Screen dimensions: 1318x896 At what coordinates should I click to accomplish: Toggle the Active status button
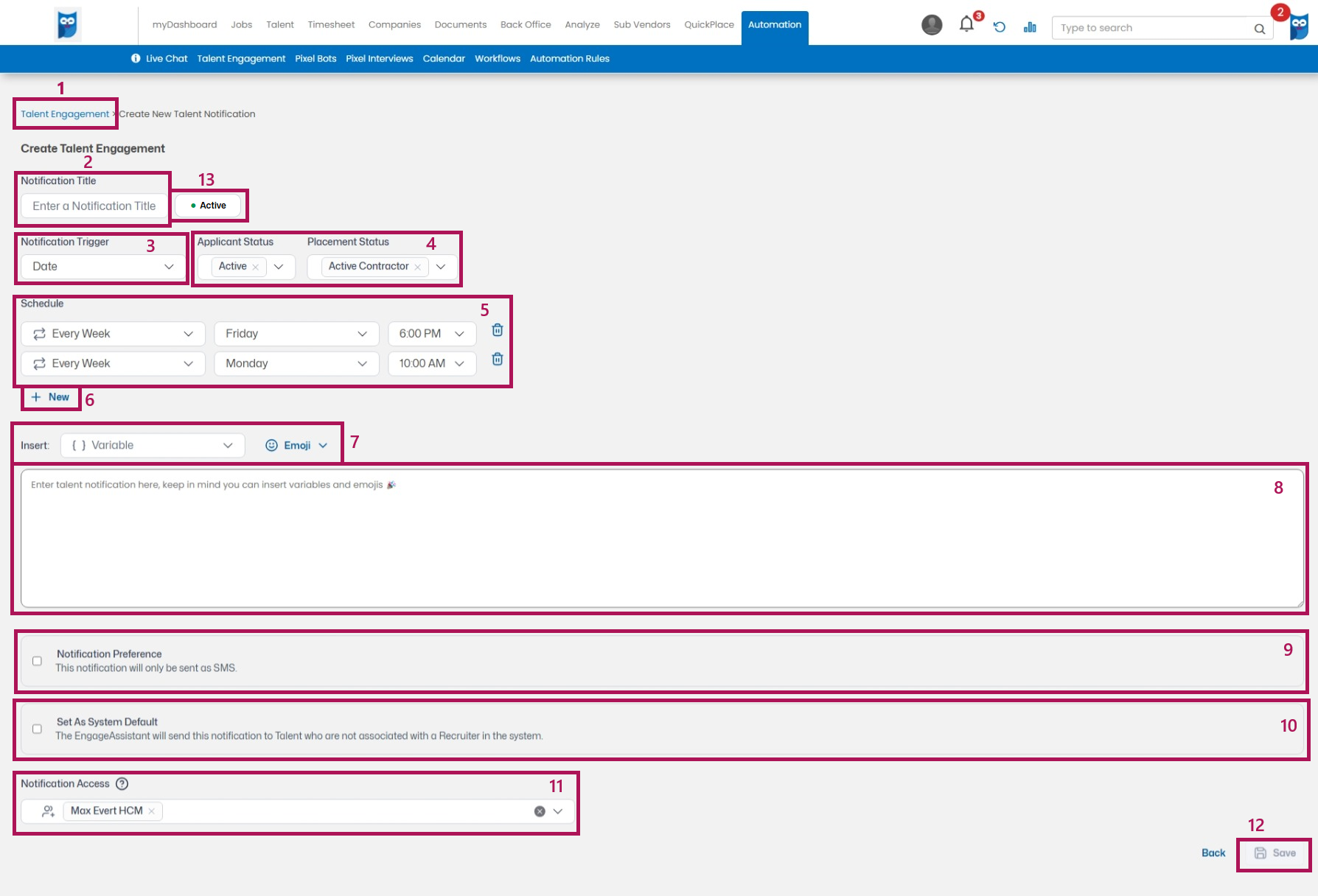point(209,206)
